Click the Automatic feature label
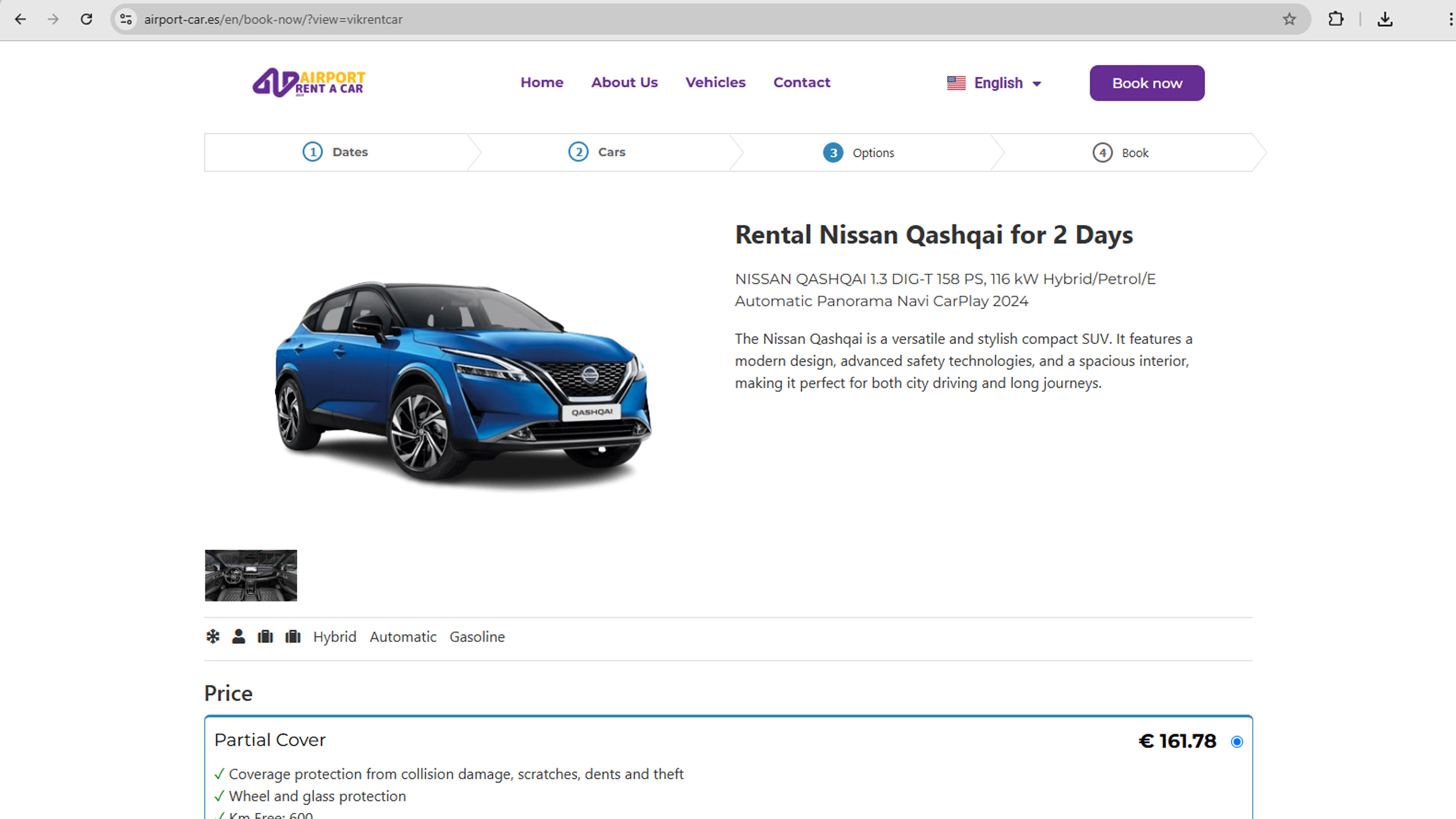1456x819 pixels. [403, 637]
